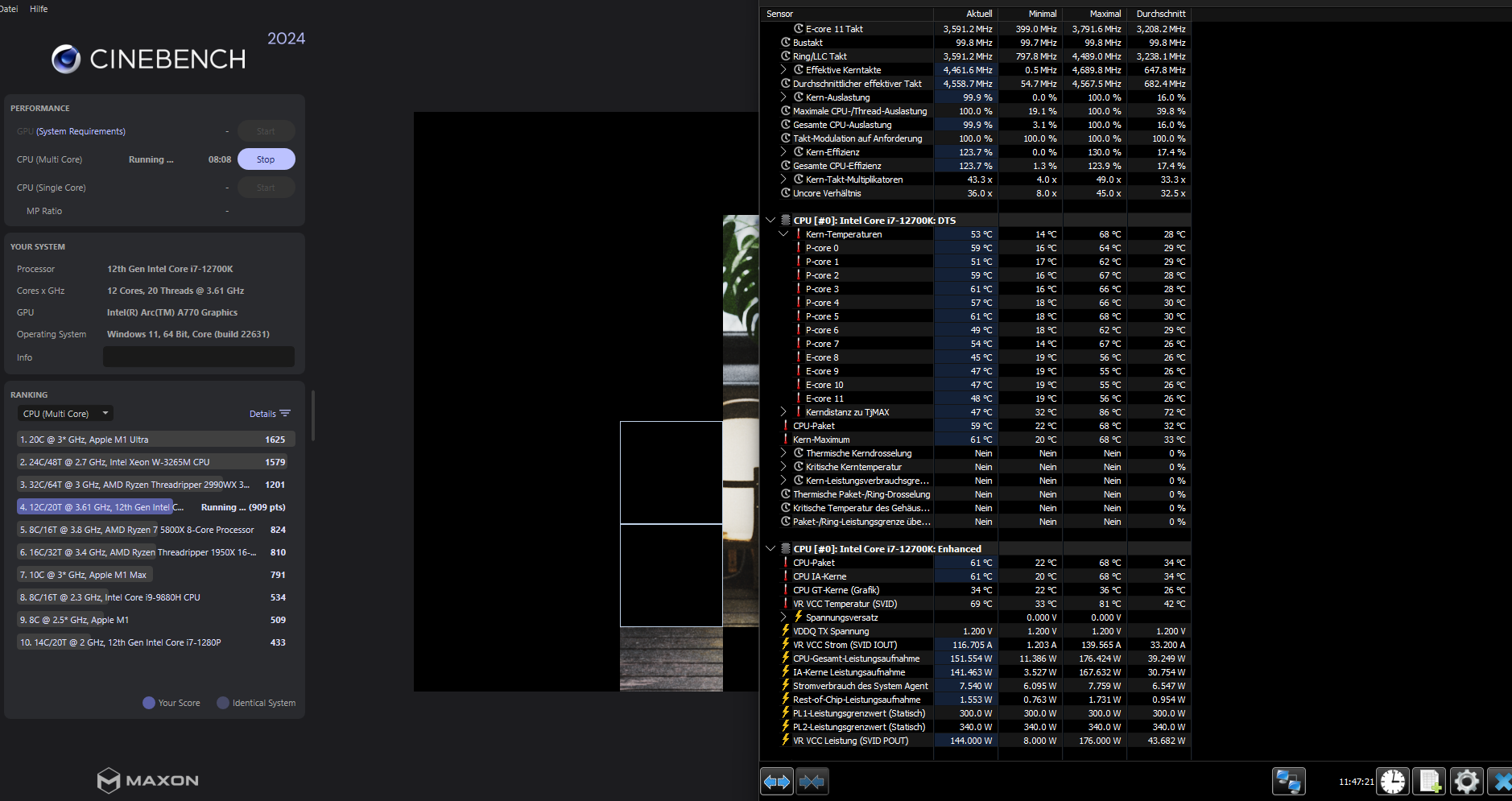This screenshot has width=1512, height=801.
Task: Open the GPU System Requirements link
Action: click(x=81, y=131)
